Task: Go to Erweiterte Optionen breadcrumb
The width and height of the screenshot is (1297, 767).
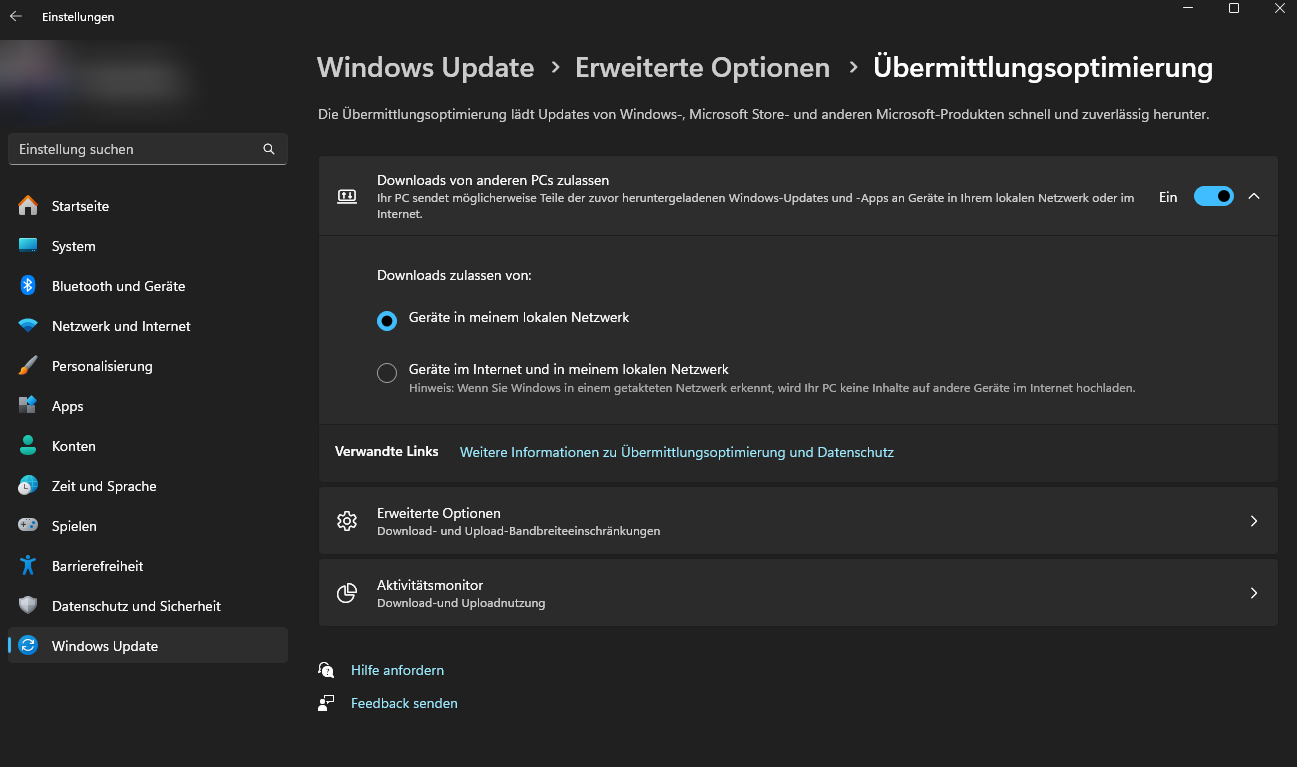Action: [x=702, y=68]
